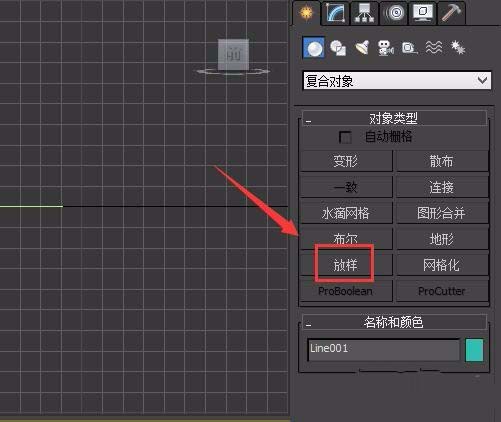Open the Hierarchy panel tab
The width and height of the screenshot is (501, 422).
(x=364, y=13)
